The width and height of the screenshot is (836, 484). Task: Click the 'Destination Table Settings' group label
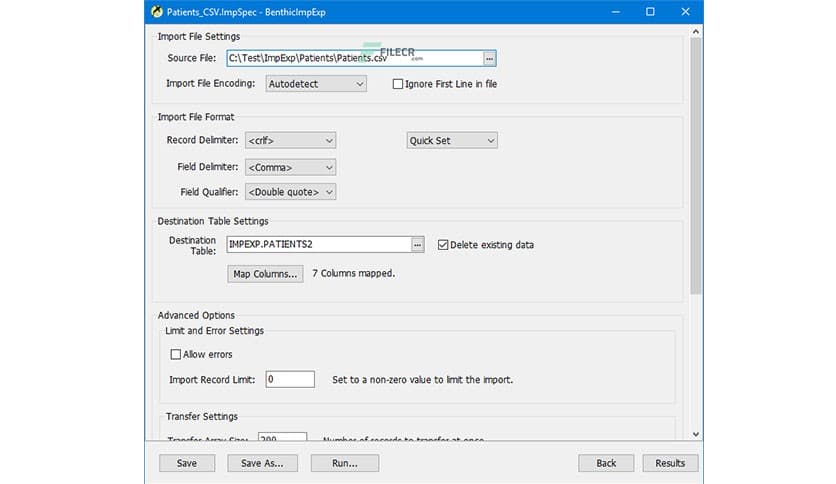pos(213,221)
